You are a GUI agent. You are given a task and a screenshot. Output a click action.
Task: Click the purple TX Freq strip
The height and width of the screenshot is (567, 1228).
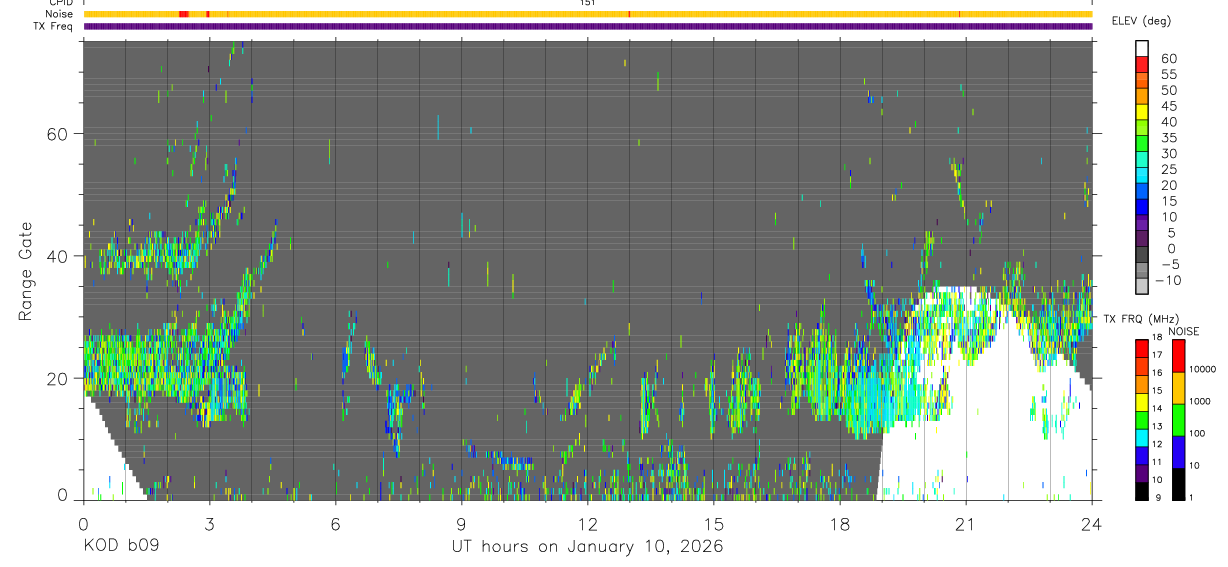587,26
